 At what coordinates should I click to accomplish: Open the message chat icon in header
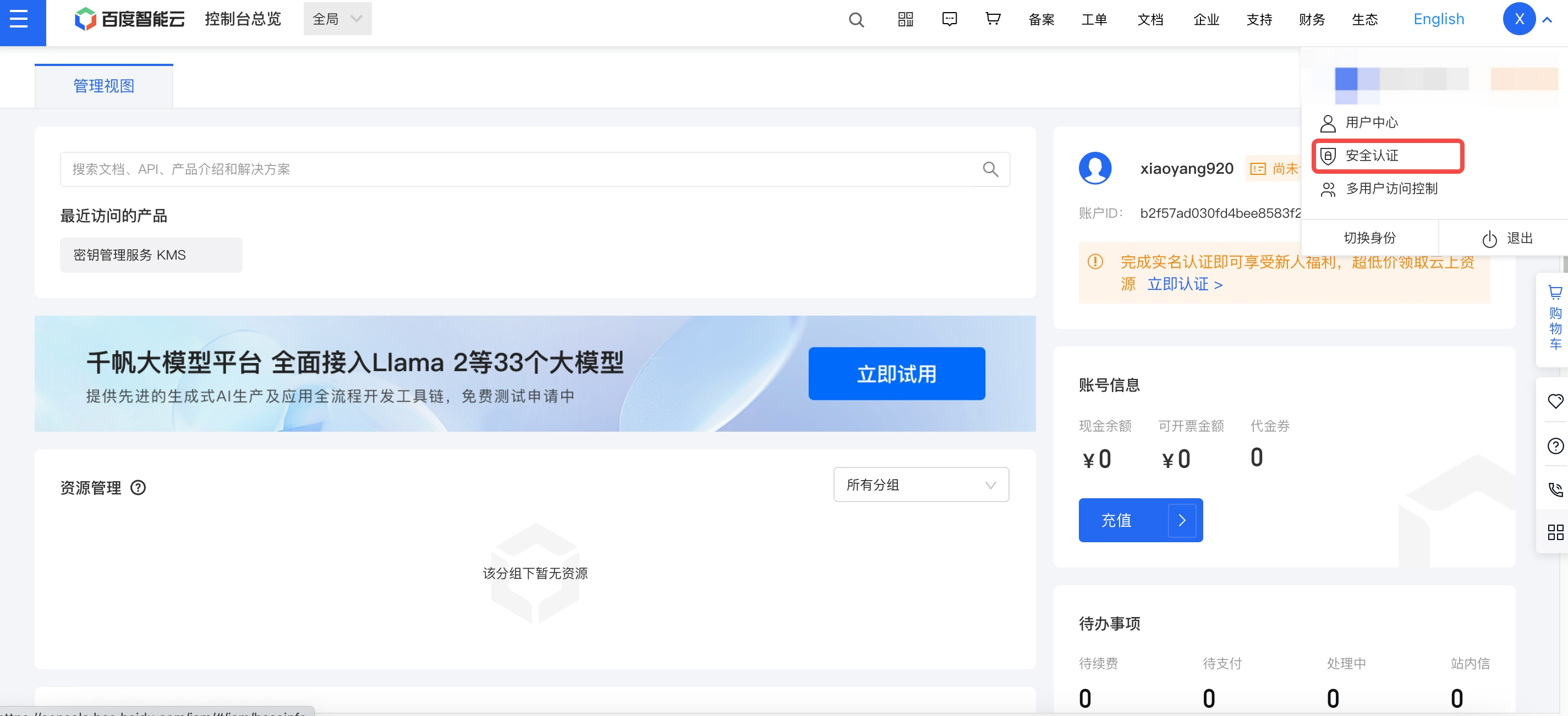tap(949, 19)
